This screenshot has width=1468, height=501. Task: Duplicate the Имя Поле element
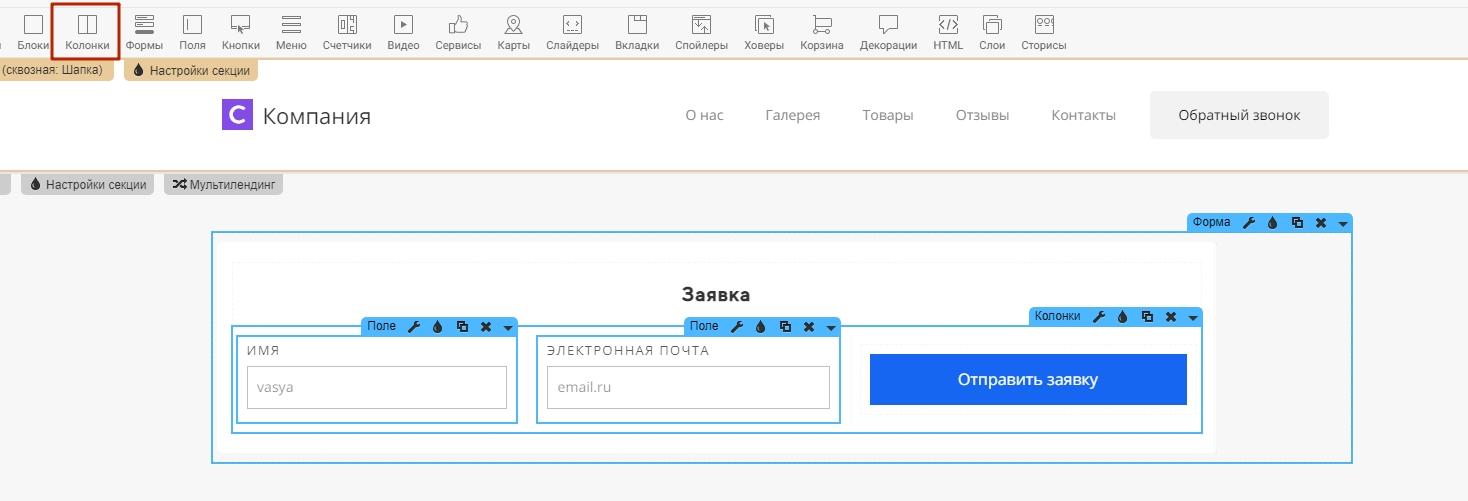click(x=462, y=326)
